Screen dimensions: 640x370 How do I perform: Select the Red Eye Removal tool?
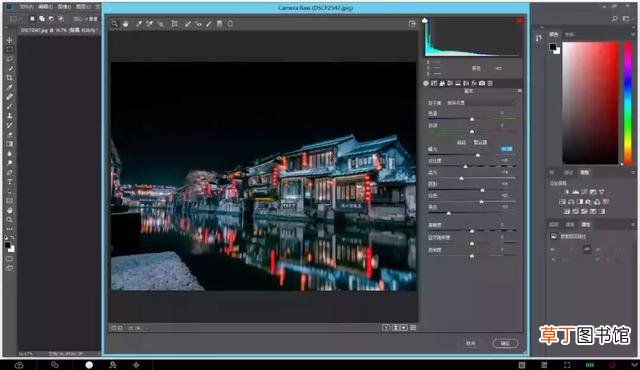(x=198, y=24)
